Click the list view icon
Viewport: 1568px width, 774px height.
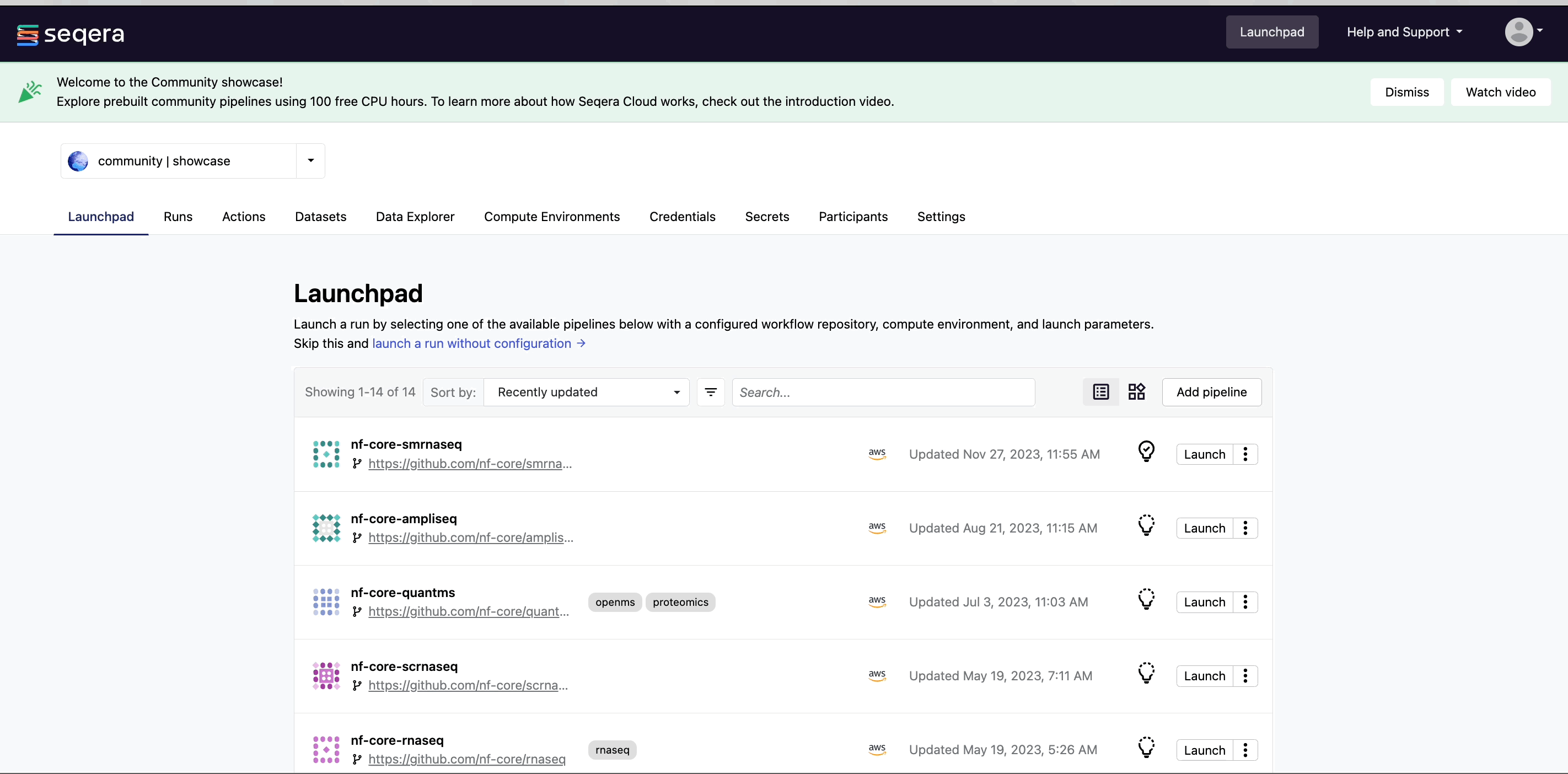(1101, 391)
